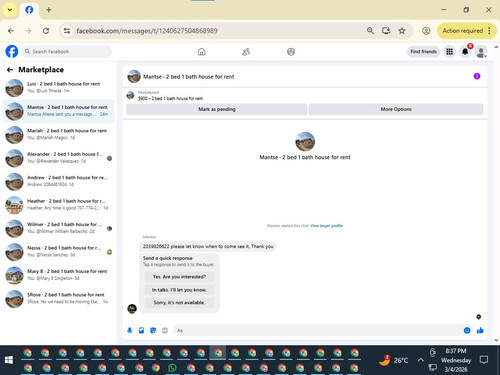This screenshot has width=500, height=375.
Task: Reload the page with the refresh icon
Action: pyautogui.click(x=46, y=31)
